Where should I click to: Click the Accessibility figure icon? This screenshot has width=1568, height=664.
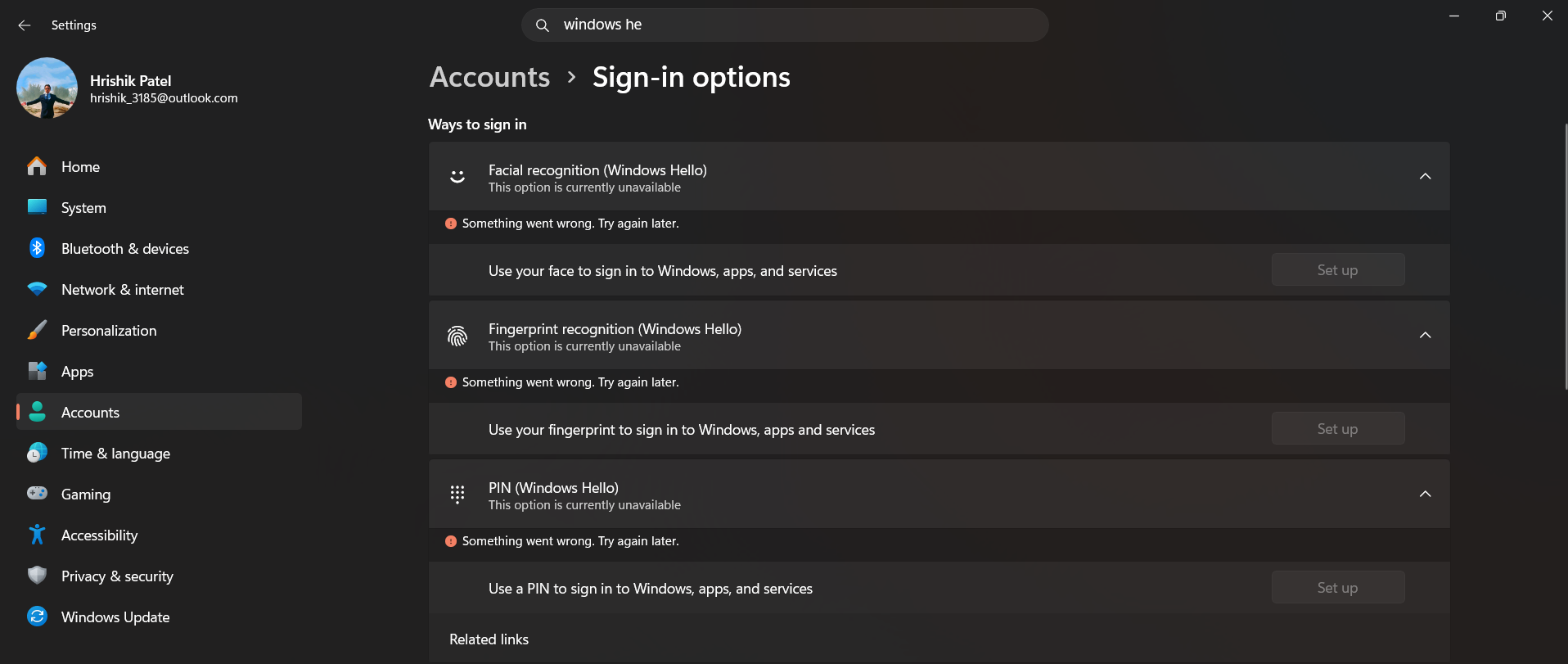pos(37,535)
